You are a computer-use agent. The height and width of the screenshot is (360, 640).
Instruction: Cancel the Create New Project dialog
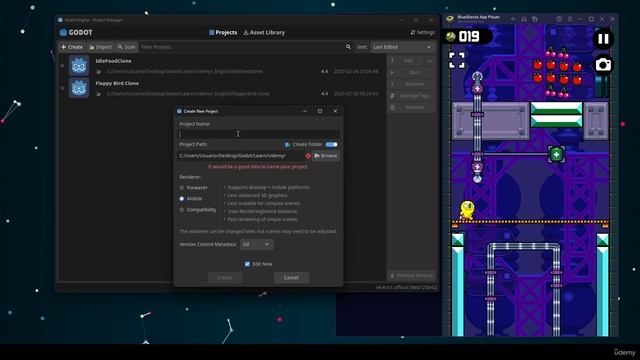pyautogui.click(x=291, y=278)
